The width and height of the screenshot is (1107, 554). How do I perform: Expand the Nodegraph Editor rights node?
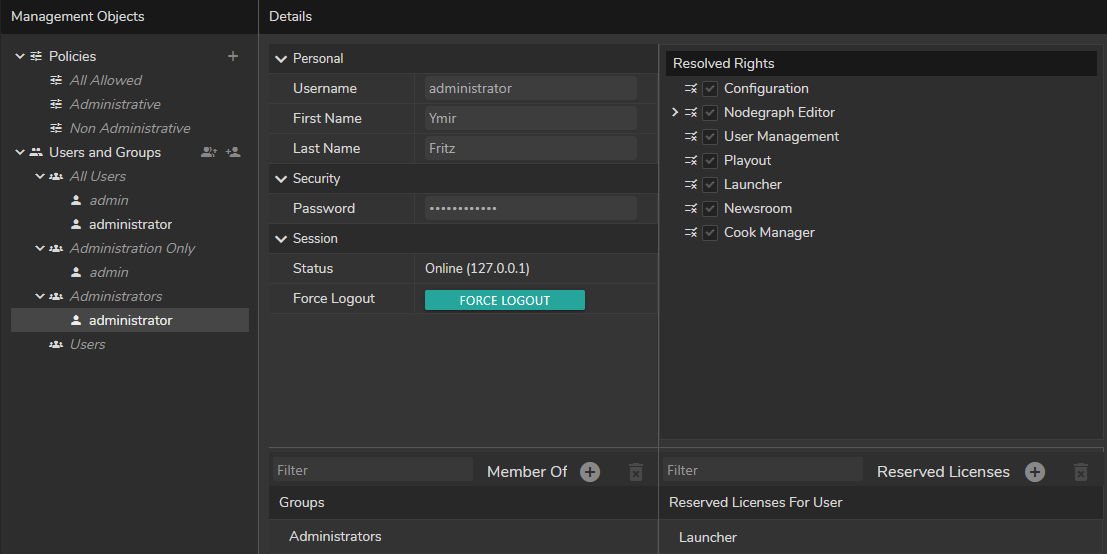(x=675, y=113)
